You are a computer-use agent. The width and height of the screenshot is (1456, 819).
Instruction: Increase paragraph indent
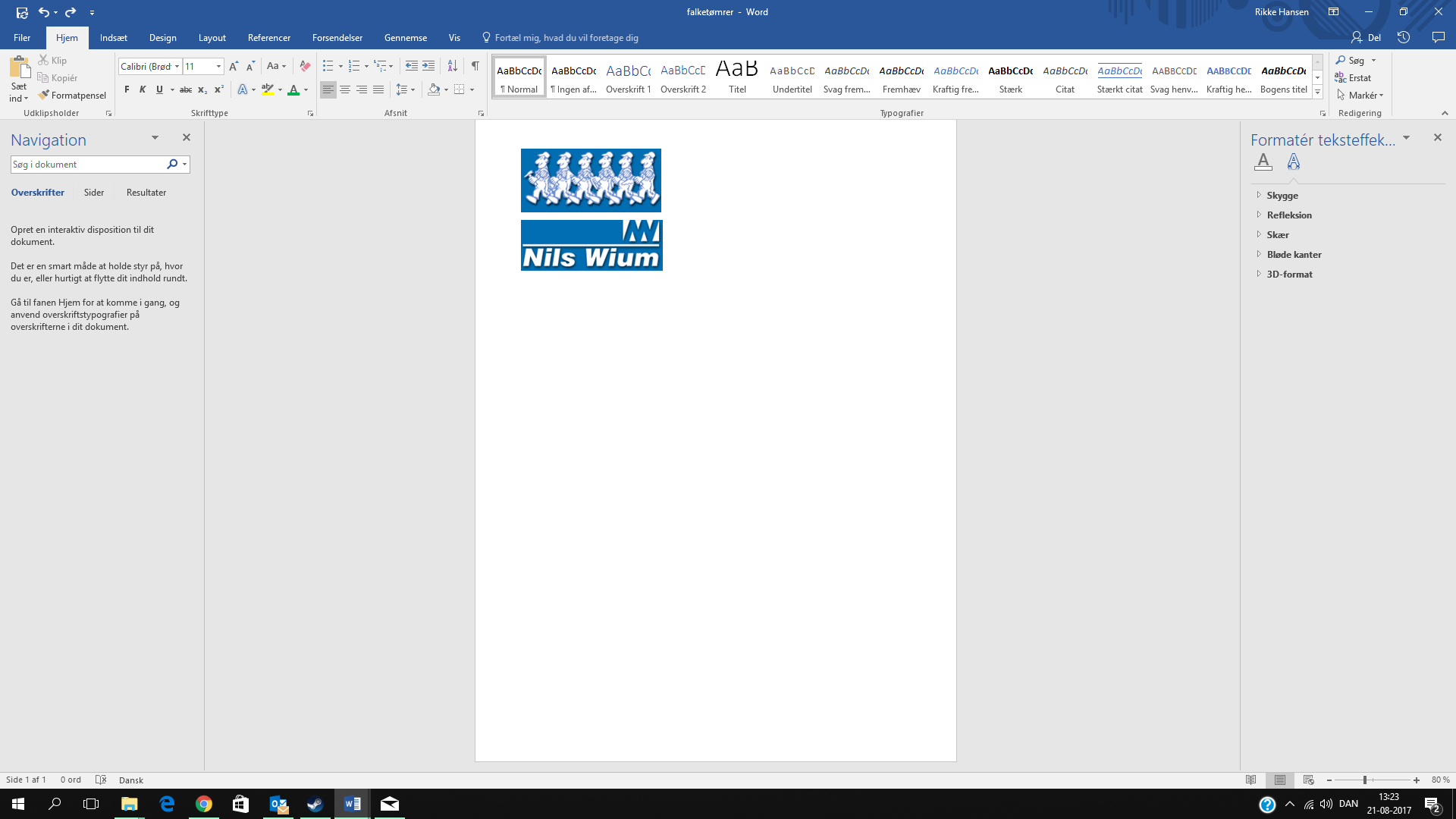point(428,66)
